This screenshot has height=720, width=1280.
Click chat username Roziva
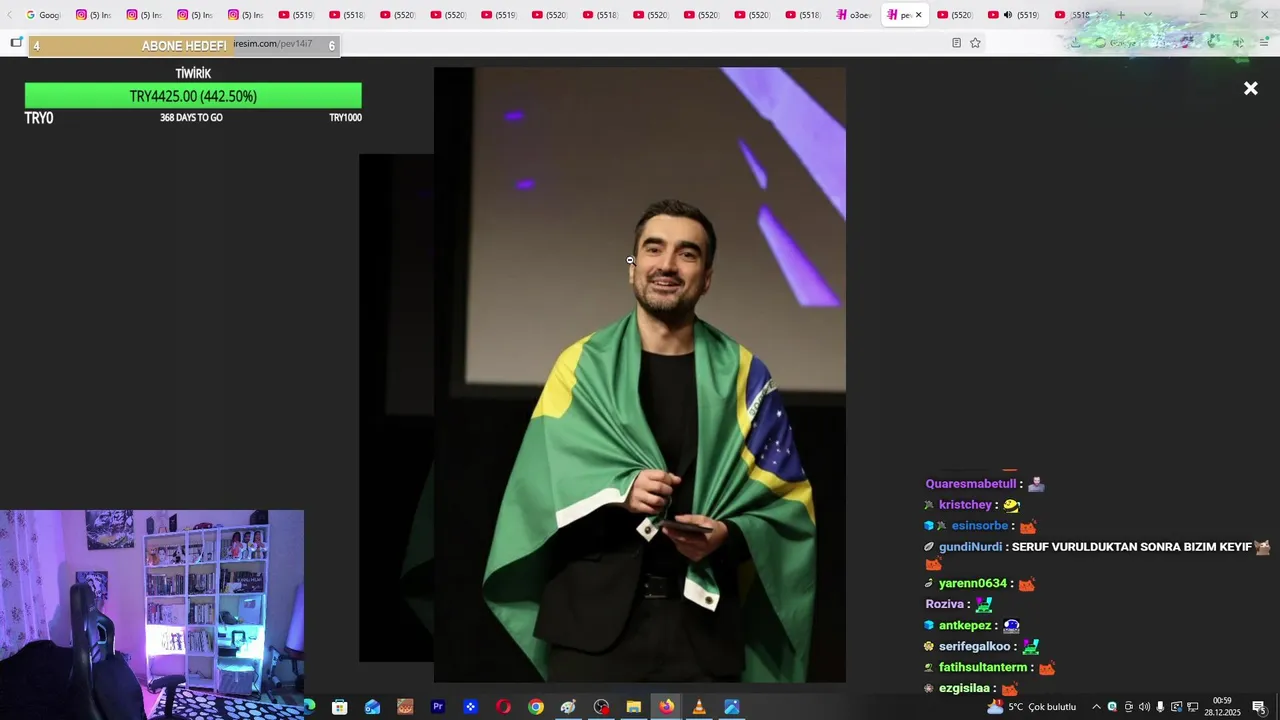945,604
